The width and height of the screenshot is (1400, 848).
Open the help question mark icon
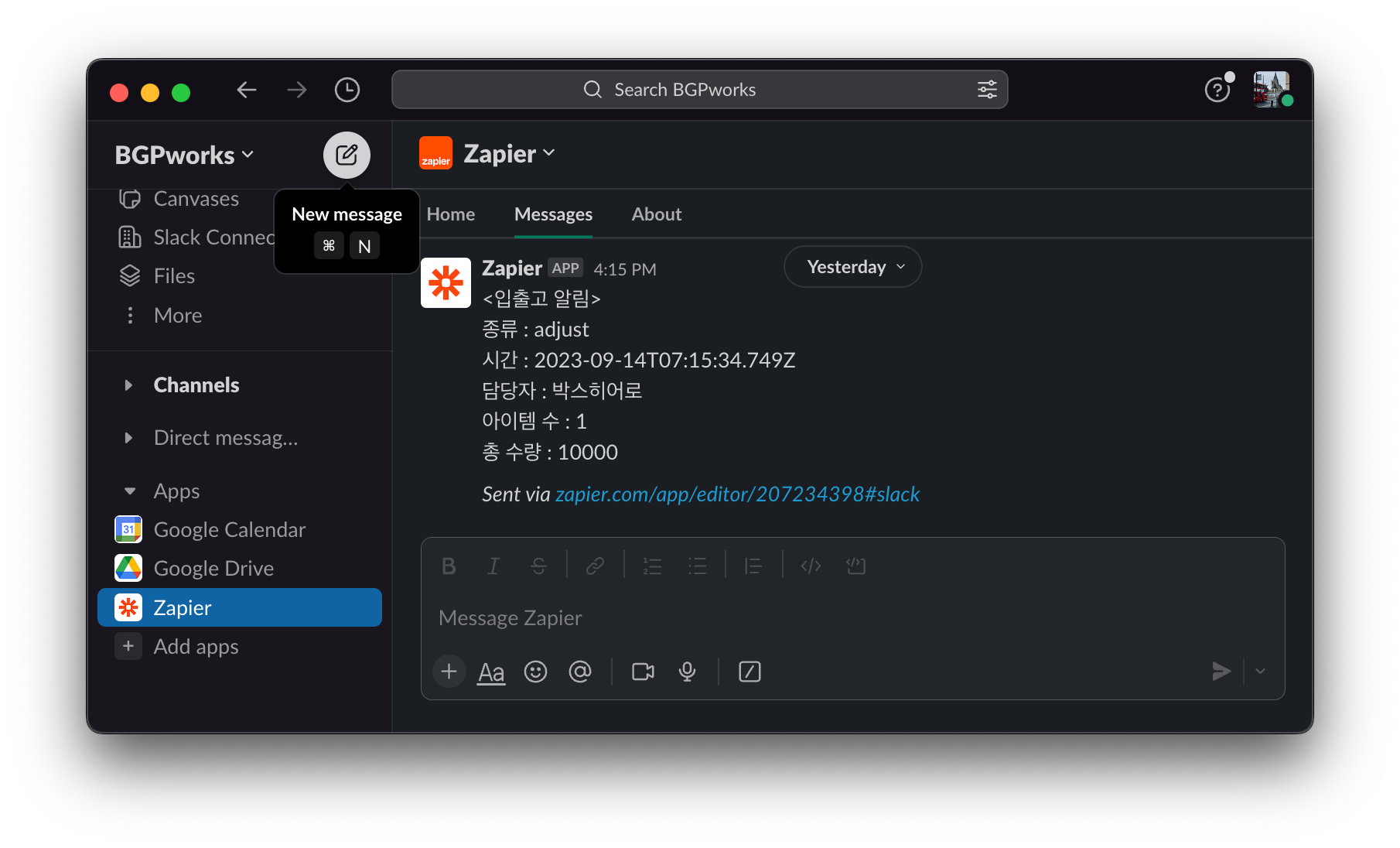click(1217, 90)
